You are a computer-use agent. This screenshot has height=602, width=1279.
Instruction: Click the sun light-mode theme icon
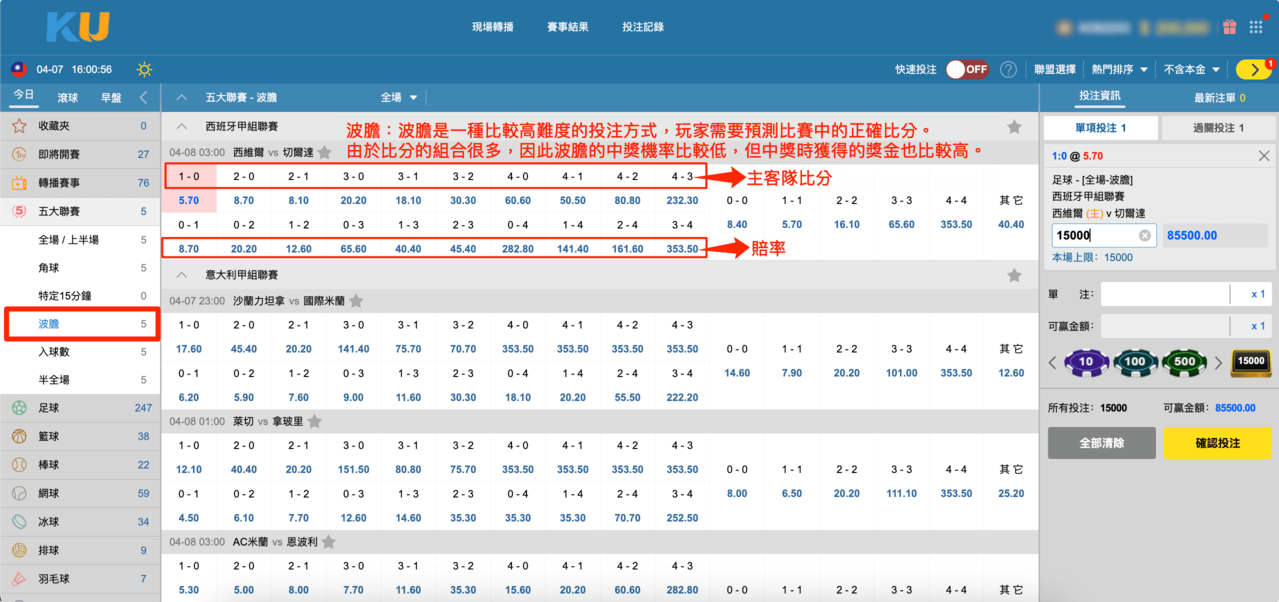point(145,70)
